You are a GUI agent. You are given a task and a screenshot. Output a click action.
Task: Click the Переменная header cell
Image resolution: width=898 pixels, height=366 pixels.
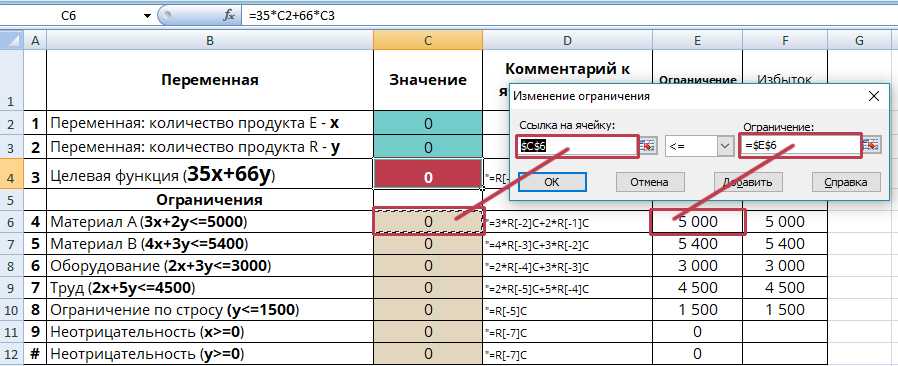210,80
